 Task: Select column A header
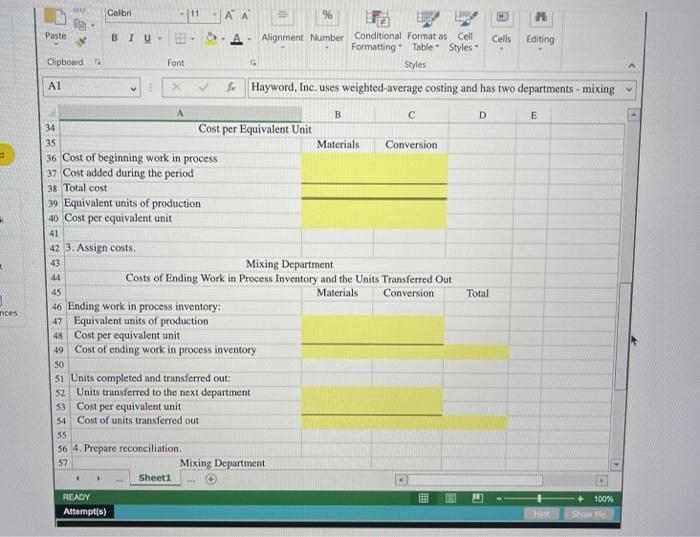pyautogui.click(x=180, y=113)
